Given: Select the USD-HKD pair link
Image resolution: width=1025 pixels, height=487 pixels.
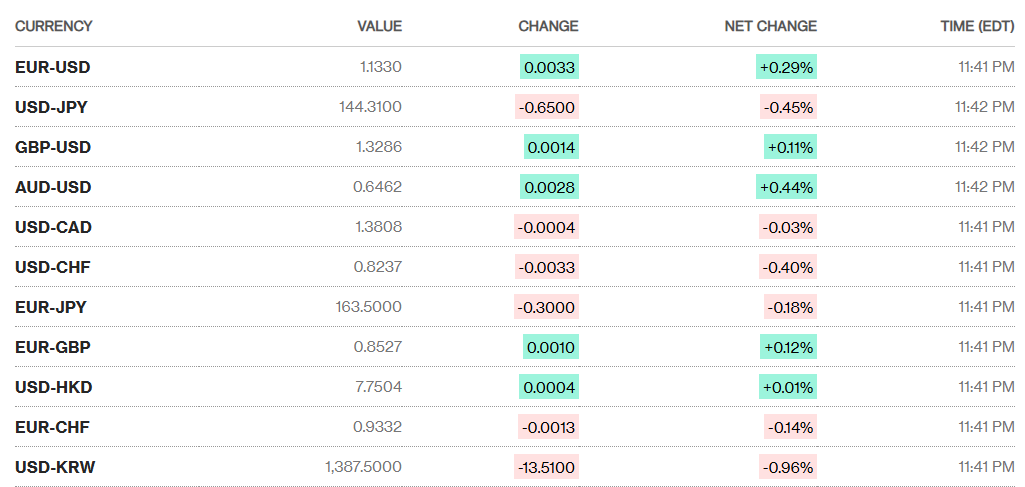Looking at the screenshot, I should [x=52, y=387].
